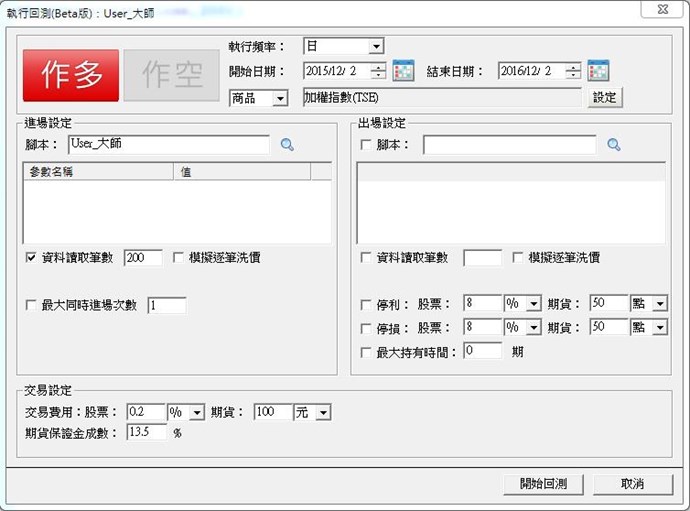Enable the 停利 take-profit checkbox
Viewport: 690px width, 511px height.
pyautogui.click(x=366, y=304)
